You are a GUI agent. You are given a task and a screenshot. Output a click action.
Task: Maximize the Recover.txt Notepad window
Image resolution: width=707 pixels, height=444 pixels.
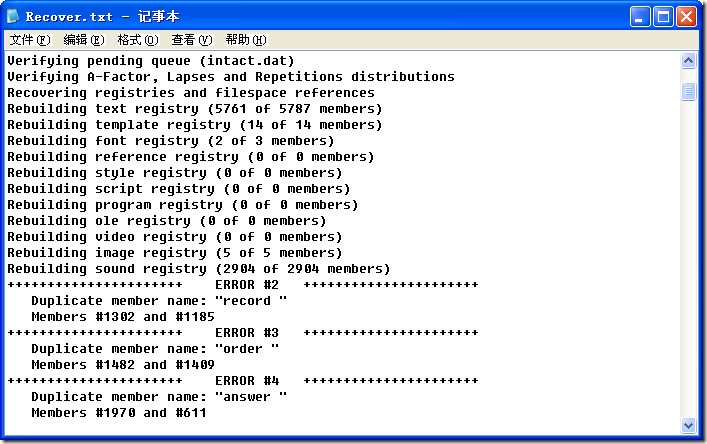tap(663, 17)
